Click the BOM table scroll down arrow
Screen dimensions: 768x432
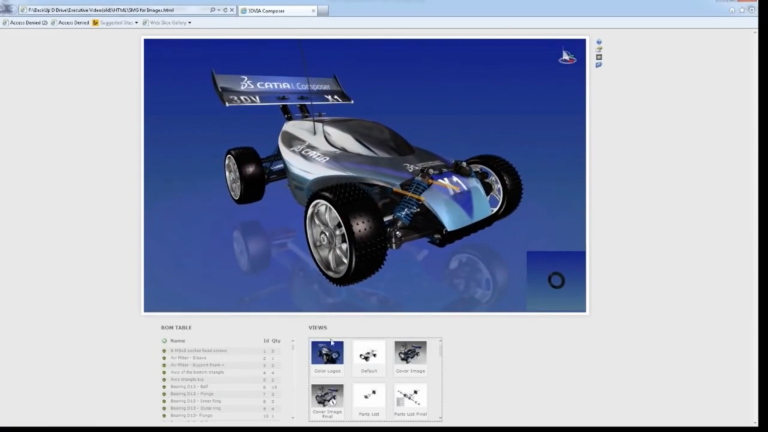tap(293, 418)
